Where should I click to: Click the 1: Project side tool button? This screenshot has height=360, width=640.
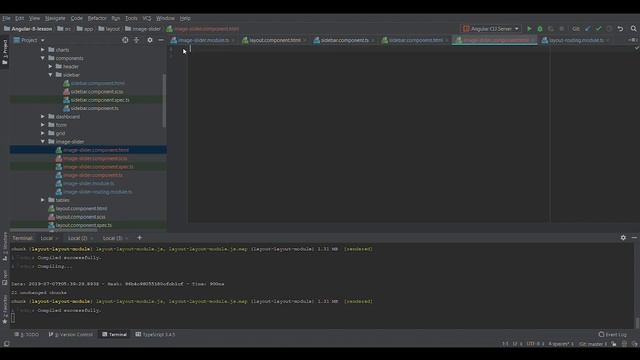tap(5, 52)
